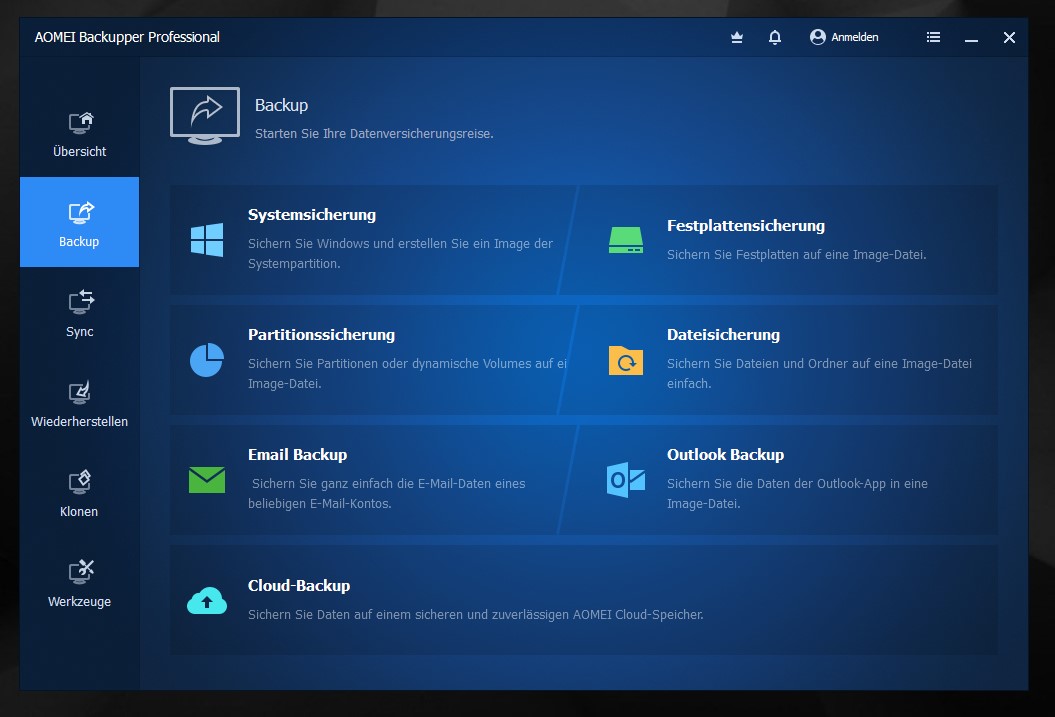Open Cloud-Backup title
The height and width of the screenshot is (717, 1055).
point(299,586)
